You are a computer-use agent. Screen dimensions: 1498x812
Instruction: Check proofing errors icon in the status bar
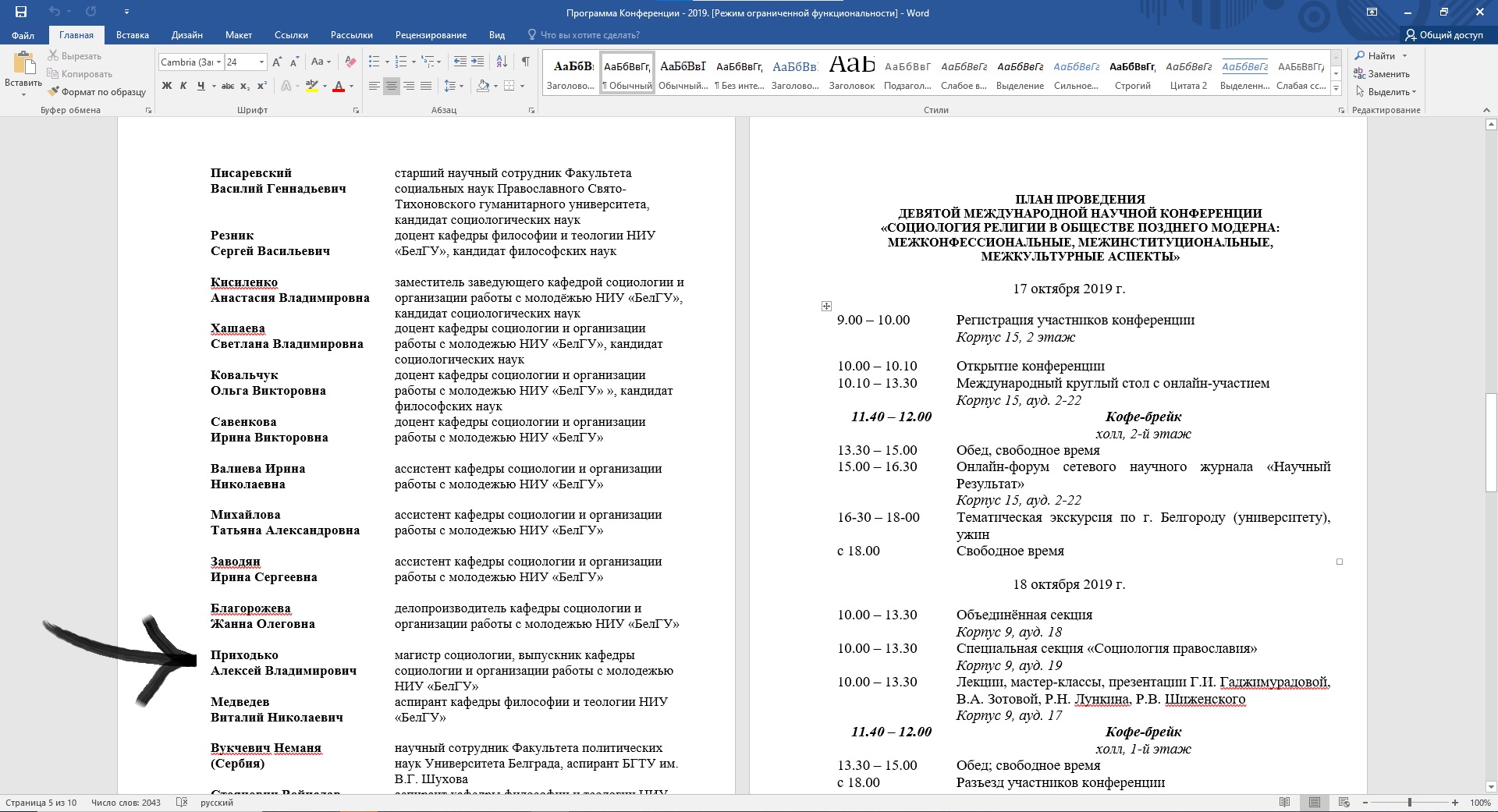coord(182,803)
